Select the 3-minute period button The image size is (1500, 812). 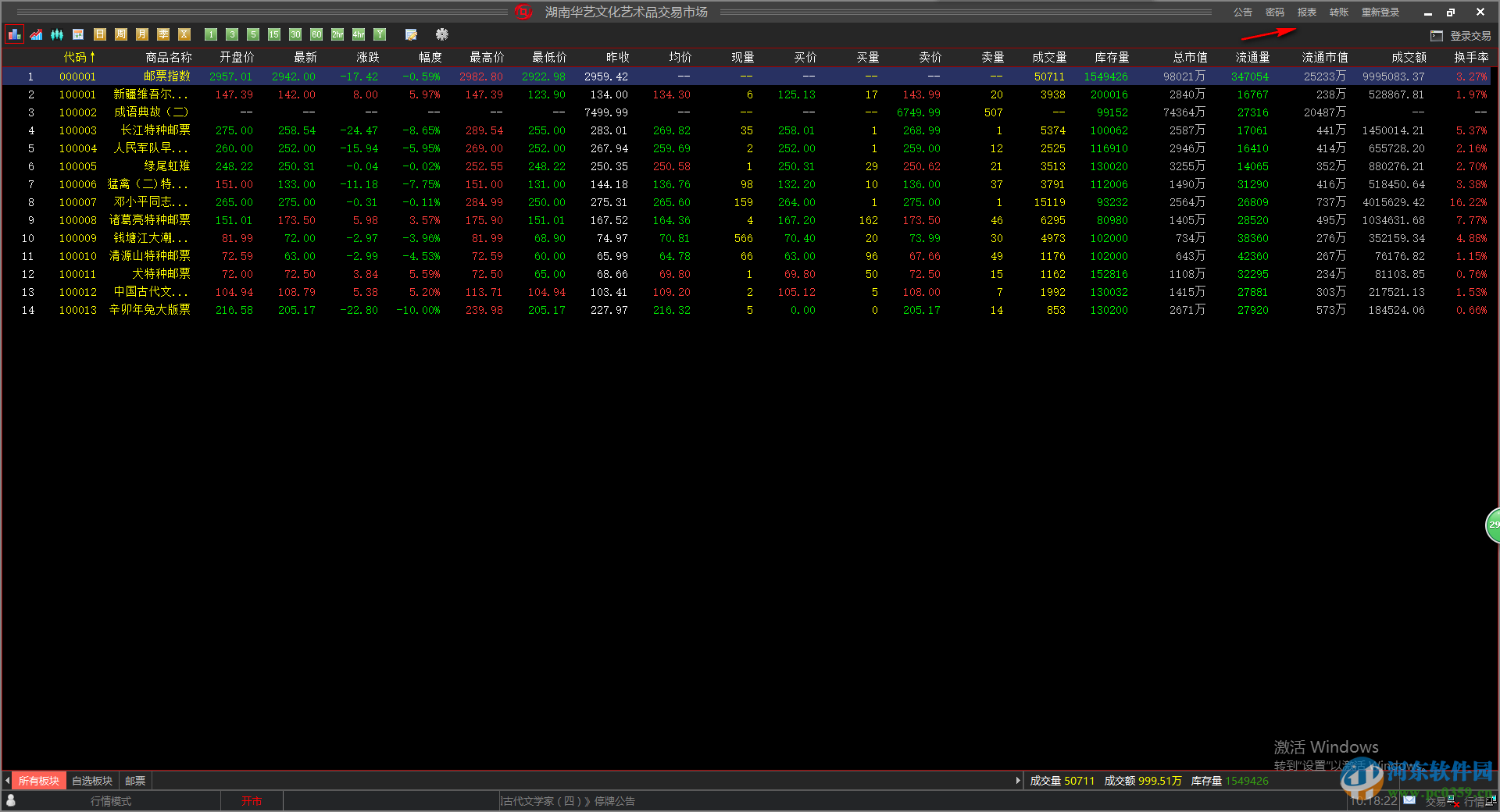[232, 34]
